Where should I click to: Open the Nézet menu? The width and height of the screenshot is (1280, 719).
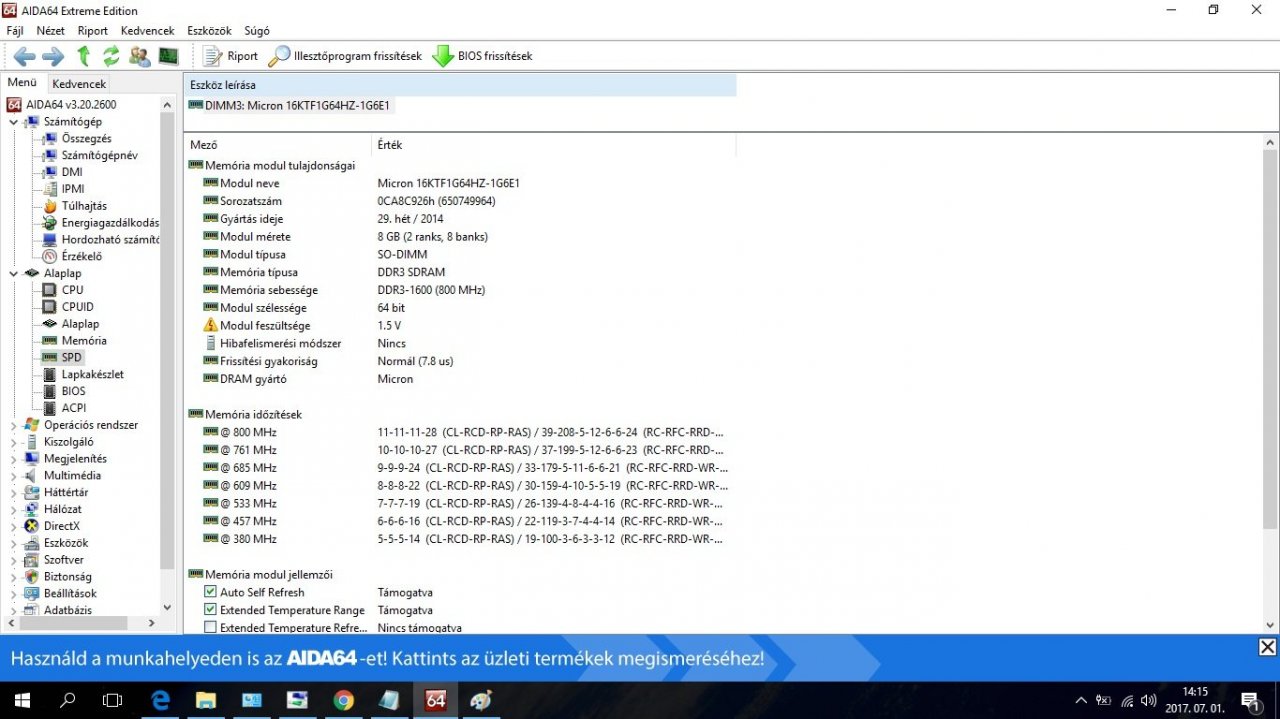50,31
